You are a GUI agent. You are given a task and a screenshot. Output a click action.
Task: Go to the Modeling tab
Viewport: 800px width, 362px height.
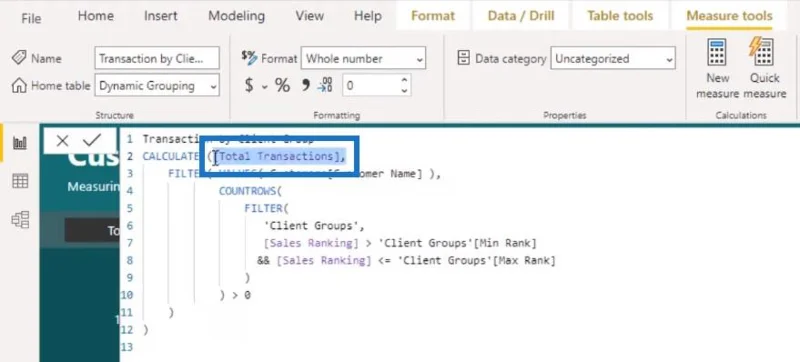pos(236,16)
